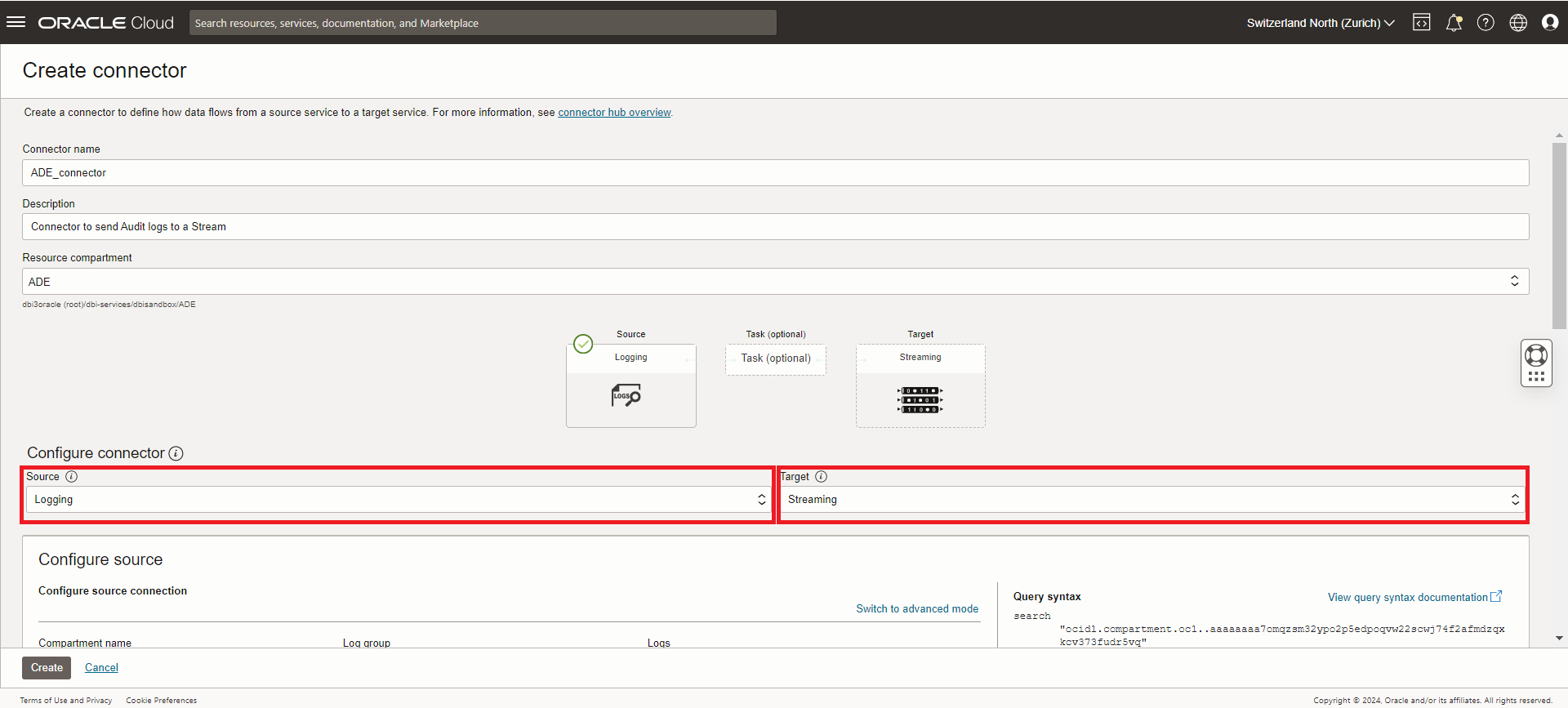Click into the Connector name field

pyautogui.click(x=774, y=173)
